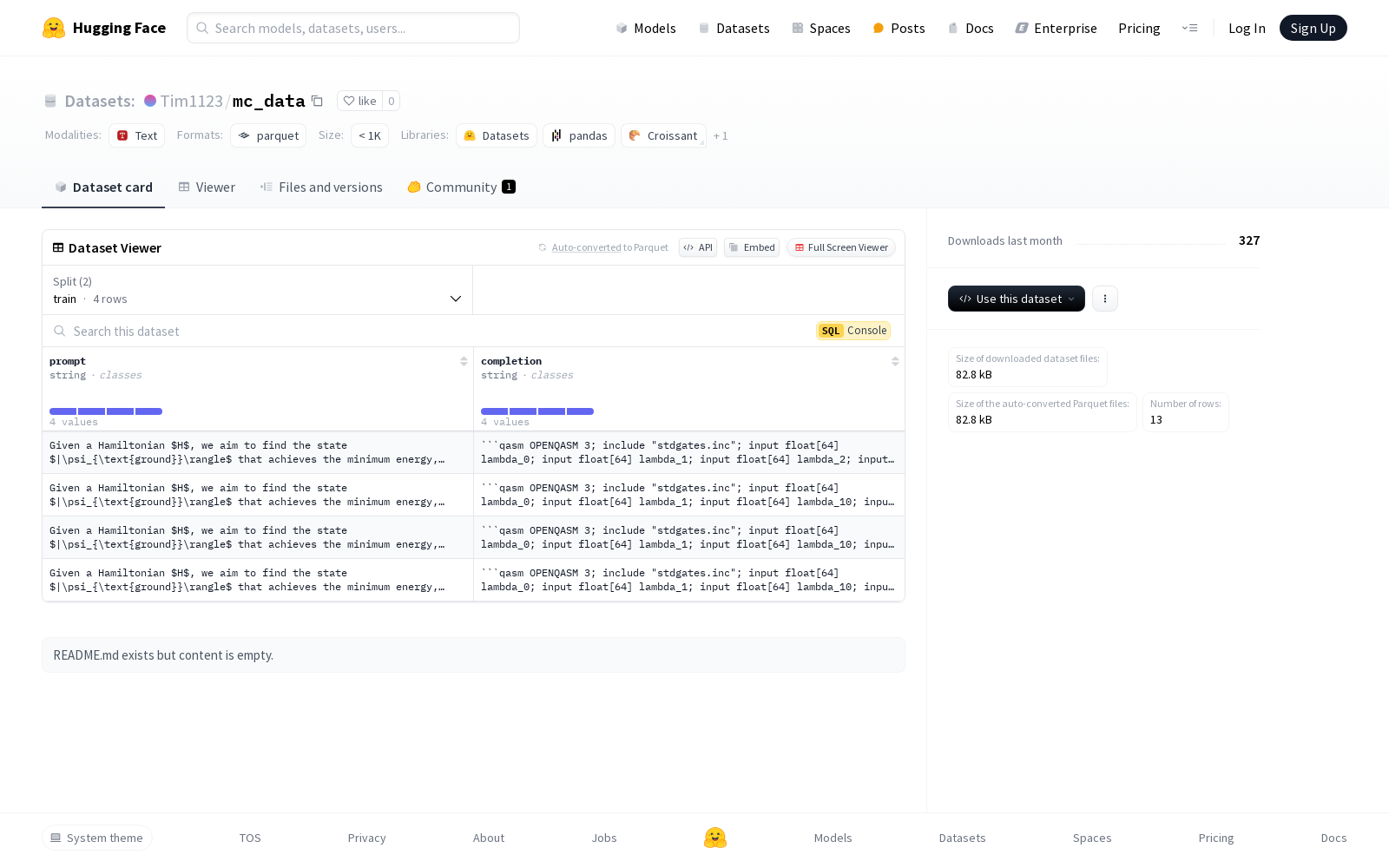
Task: Switch to the Dataset card tab
Action: pos(103,187)
